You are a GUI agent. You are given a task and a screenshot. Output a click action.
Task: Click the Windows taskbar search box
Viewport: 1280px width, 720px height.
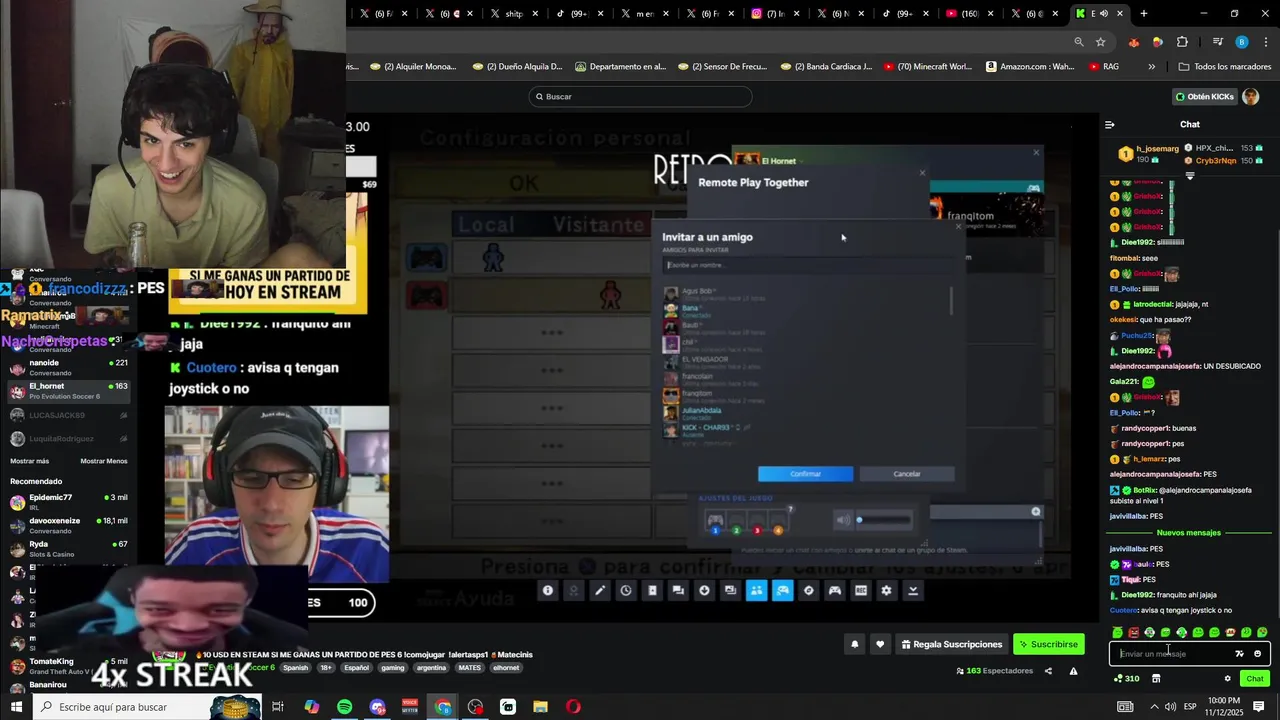pos(145,707)
